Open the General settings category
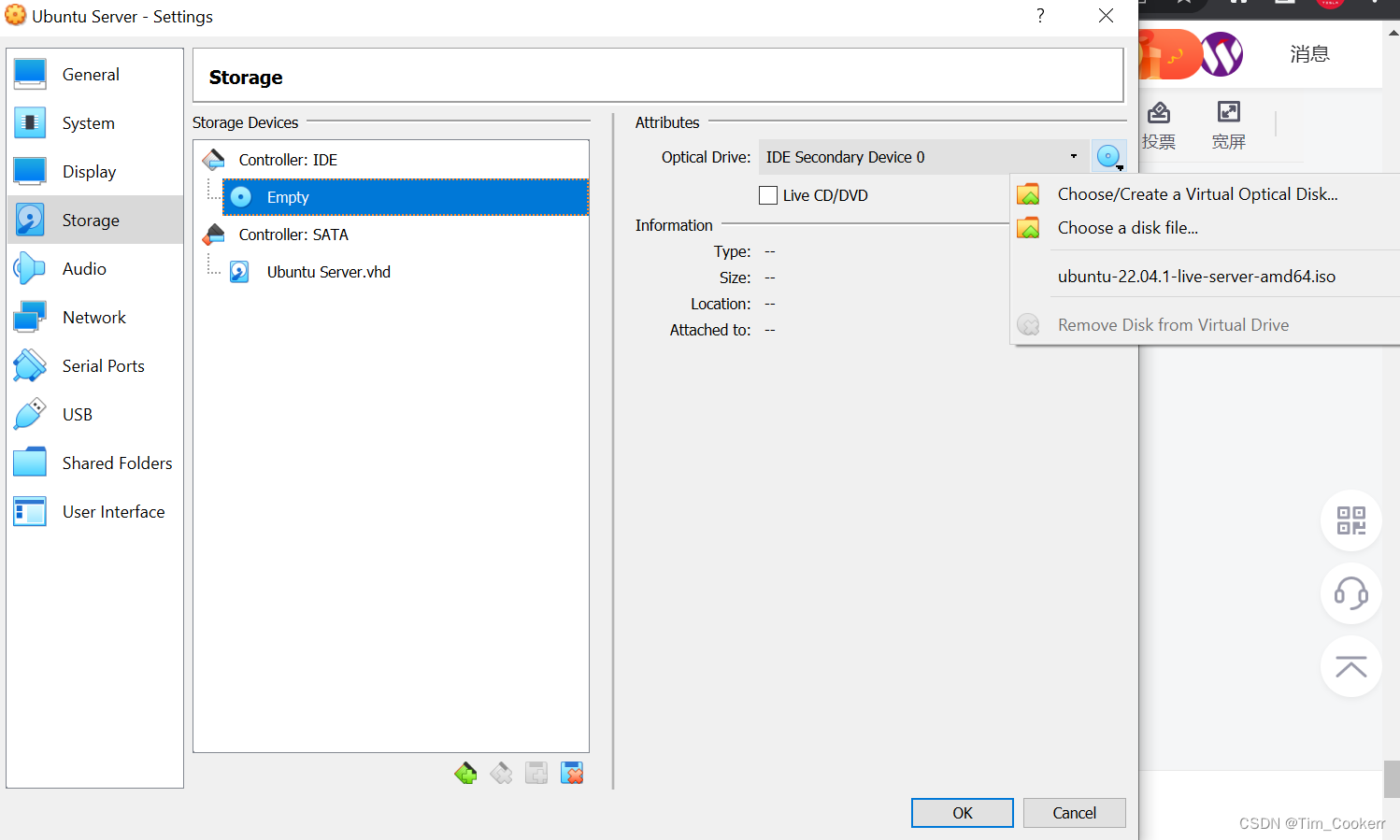 (94, 75)
